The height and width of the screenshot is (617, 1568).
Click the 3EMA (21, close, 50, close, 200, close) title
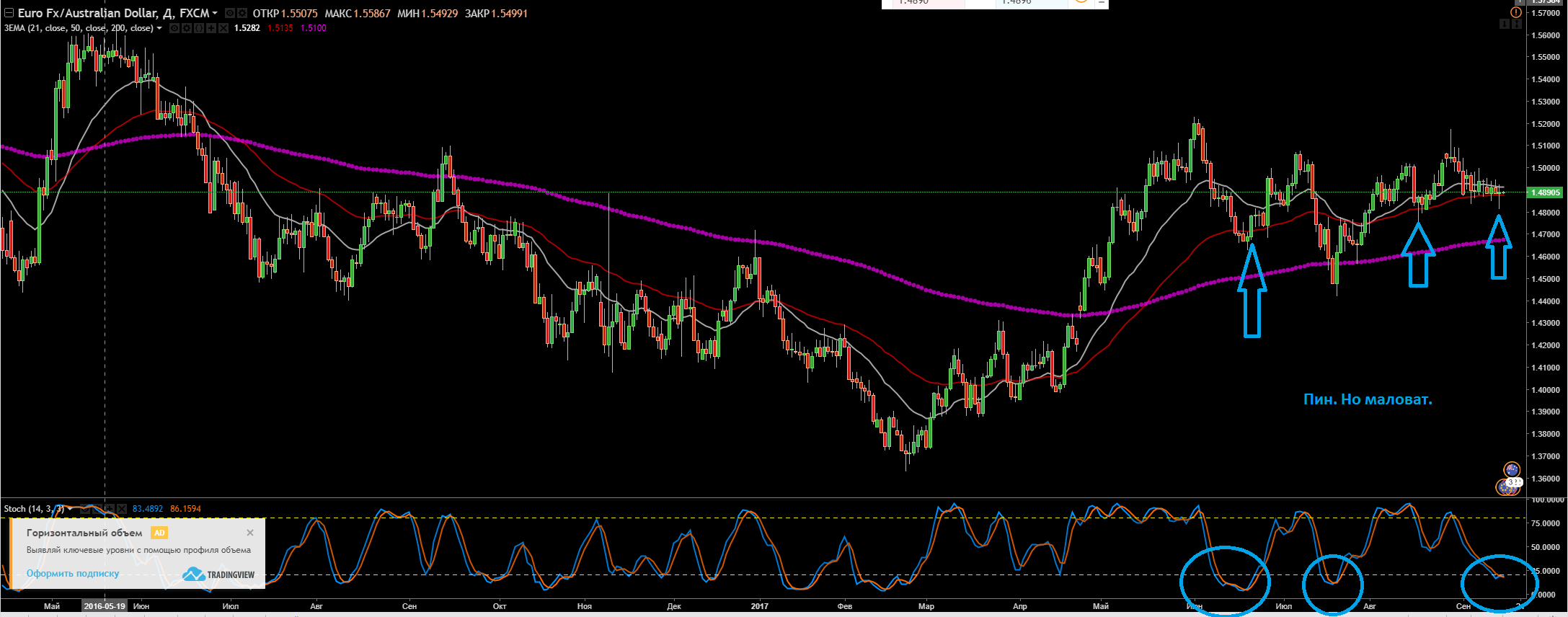click(x=79, y=28)
